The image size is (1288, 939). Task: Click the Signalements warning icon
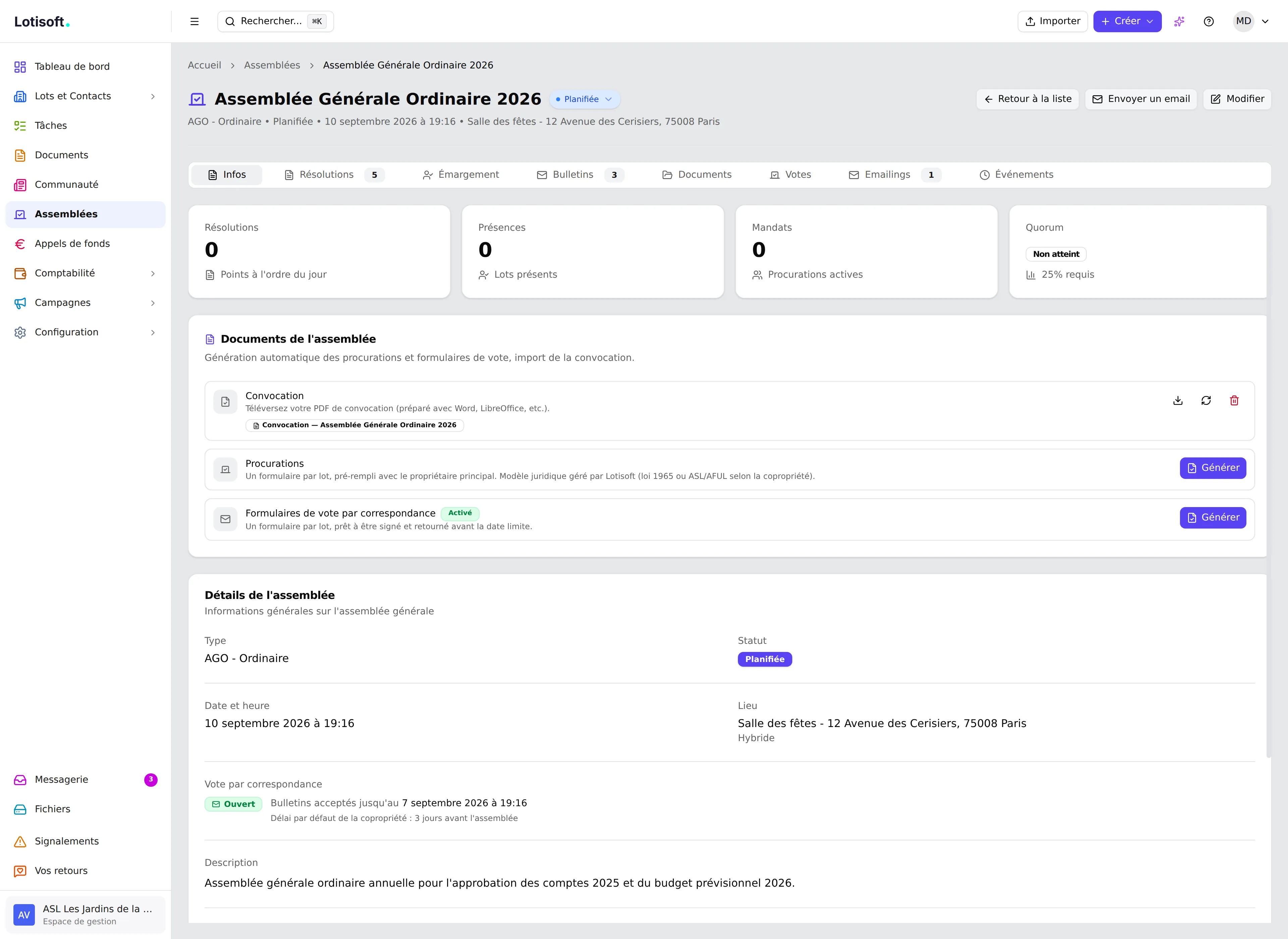[x=20, y=841]
